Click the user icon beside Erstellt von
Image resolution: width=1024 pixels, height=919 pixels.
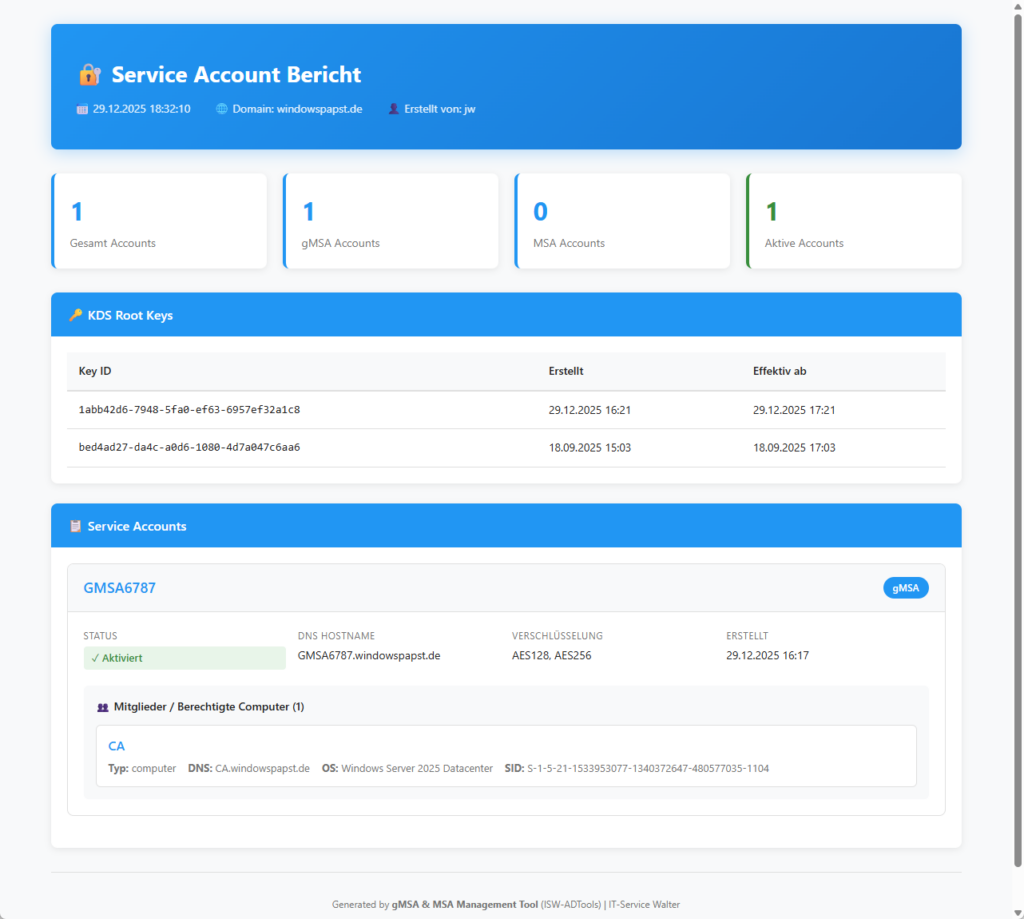(x=392, y=108)
